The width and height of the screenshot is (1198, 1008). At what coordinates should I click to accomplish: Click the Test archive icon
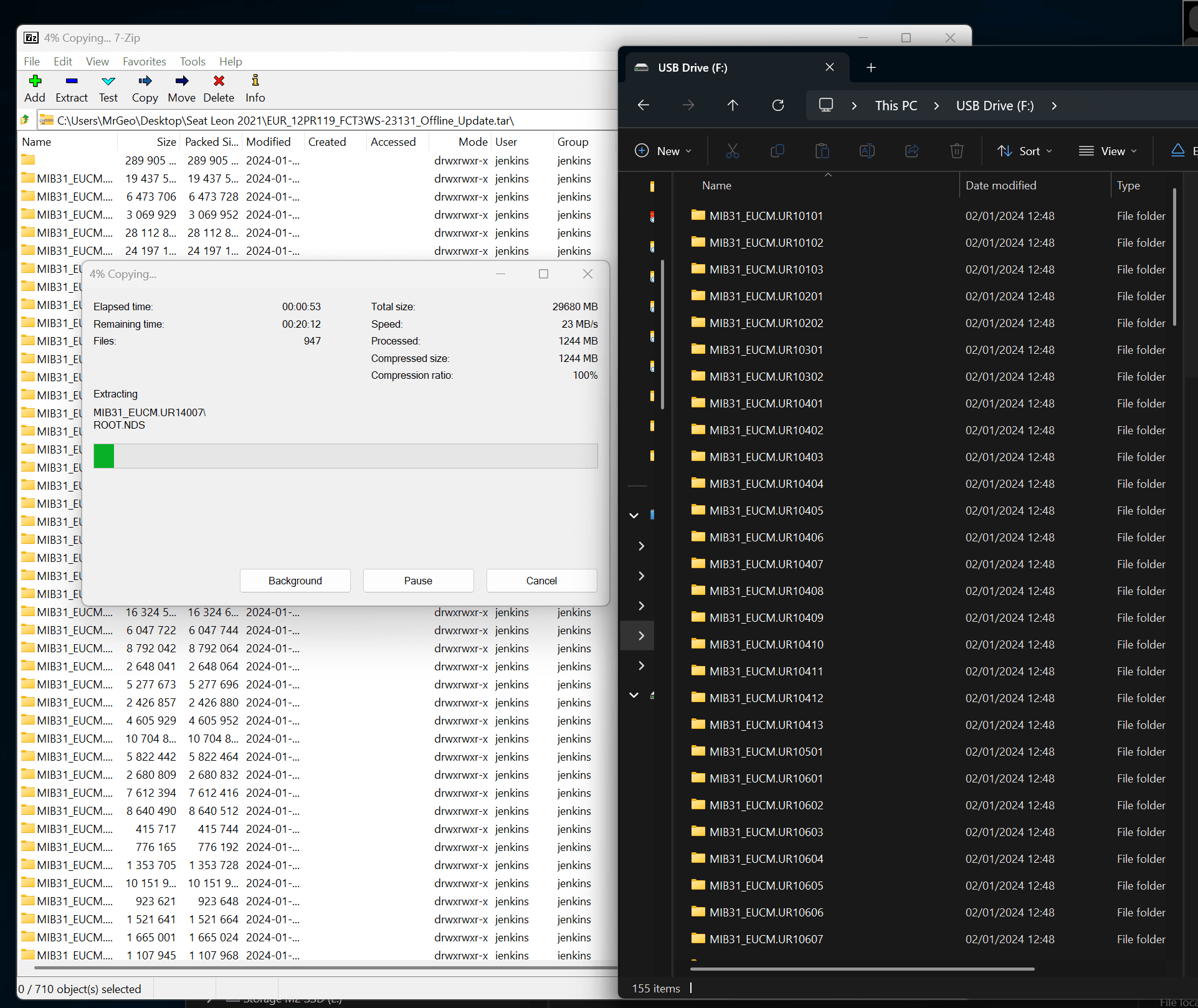point(108,82)
